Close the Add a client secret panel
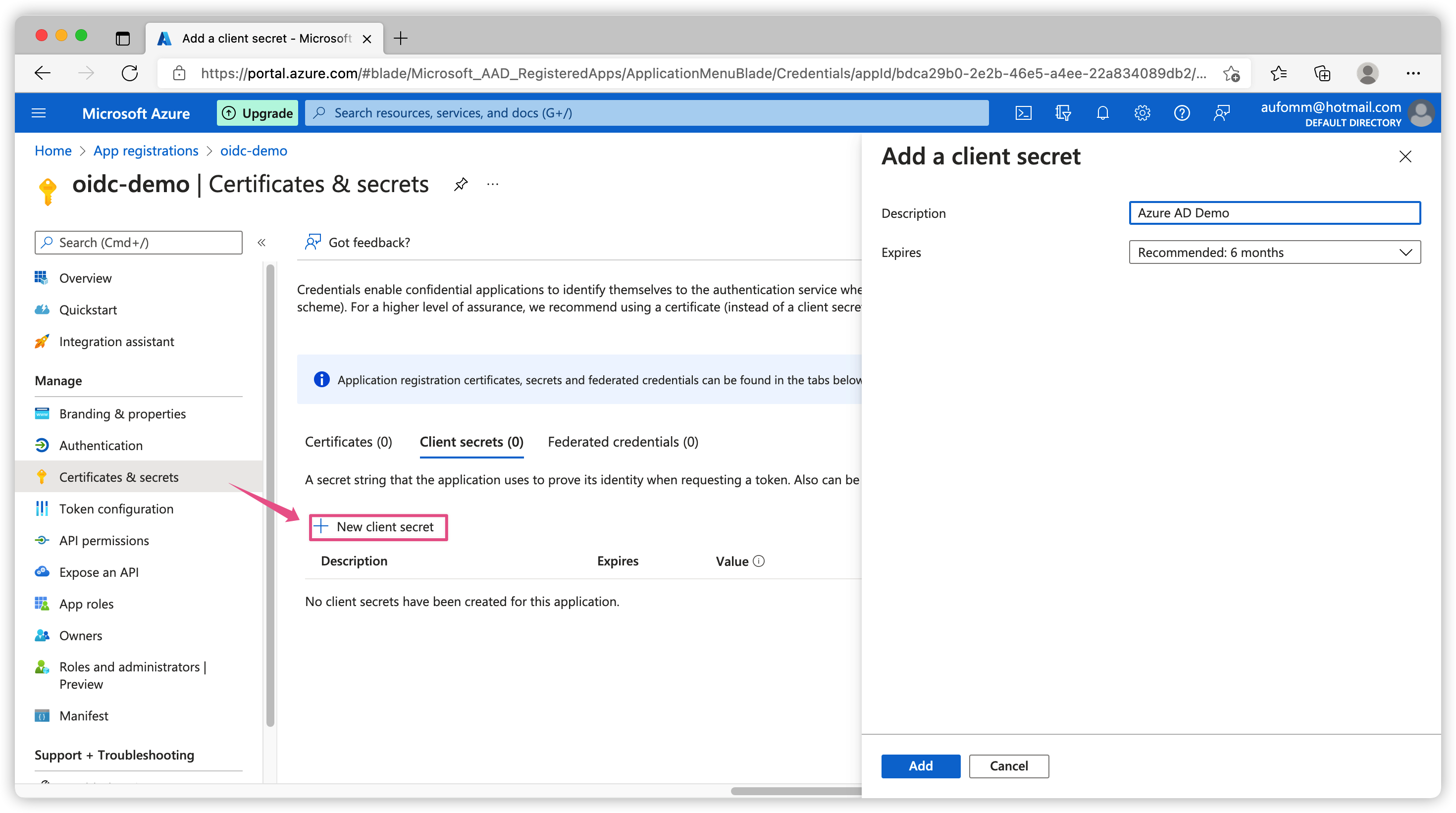This screenshot has width=1456, height=813. (x=1405, y=156)
